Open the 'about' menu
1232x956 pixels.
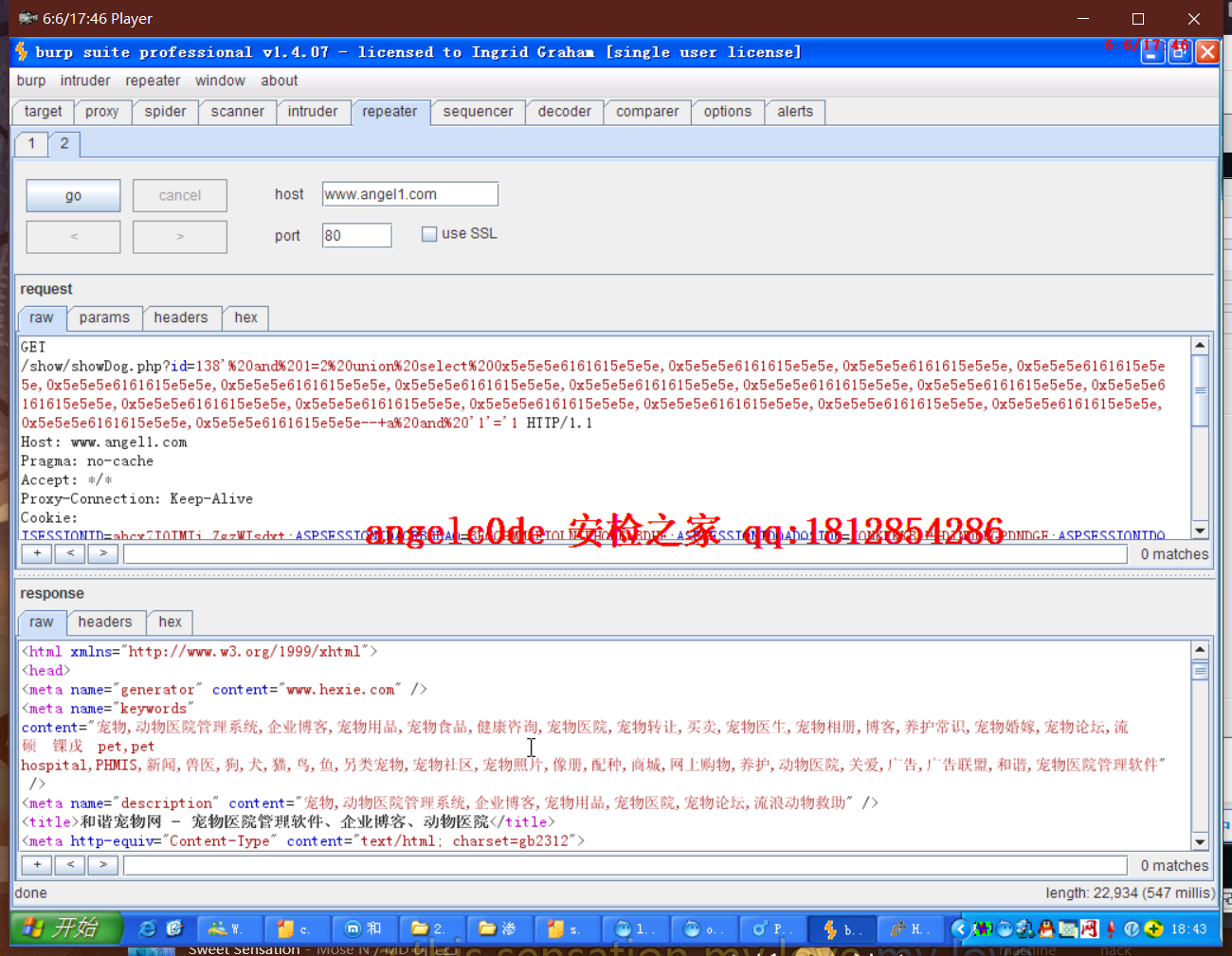[280, 81]
